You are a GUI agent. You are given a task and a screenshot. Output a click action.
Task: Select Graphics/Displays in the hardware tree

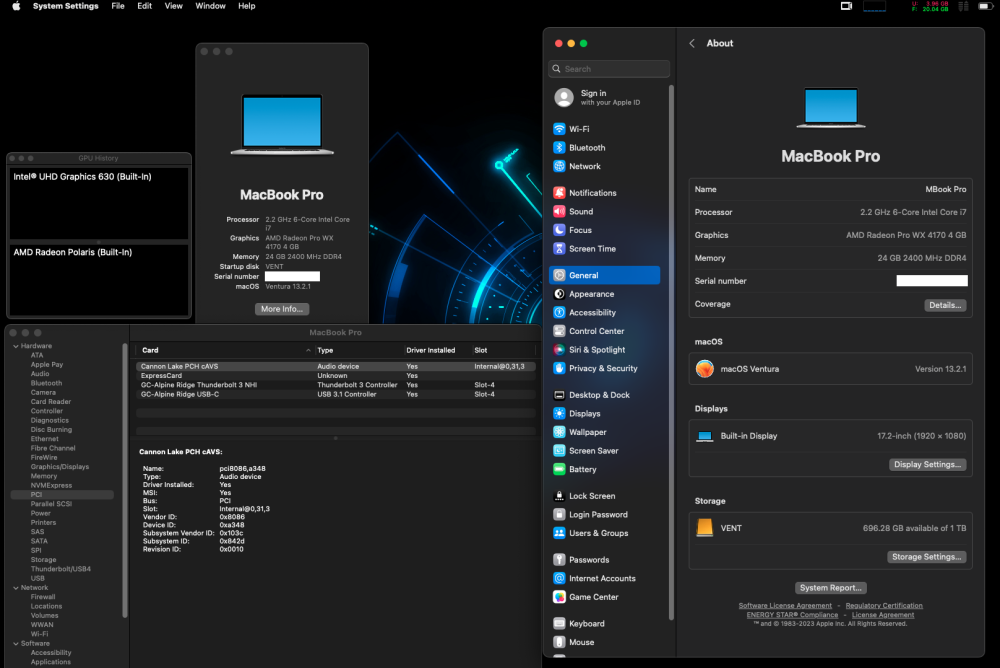[60, 467]
